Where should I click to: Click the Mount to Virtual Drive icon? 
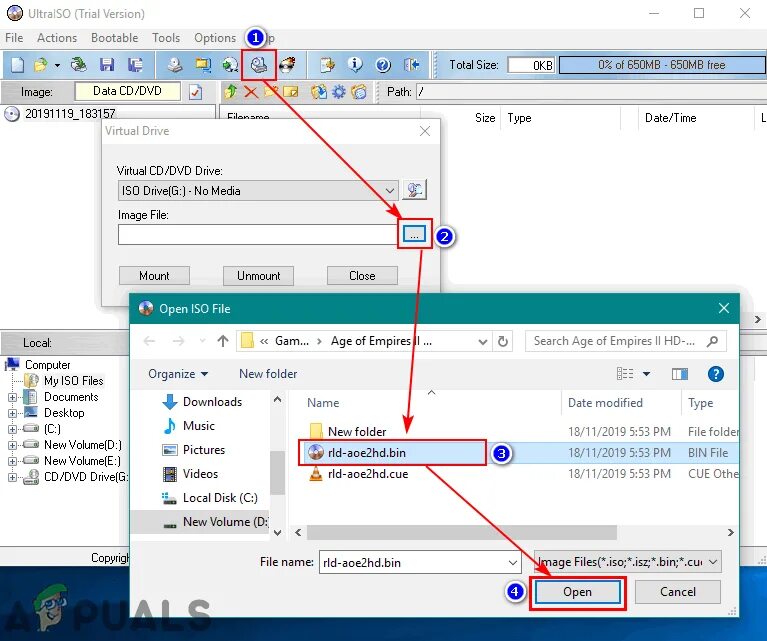258,65
